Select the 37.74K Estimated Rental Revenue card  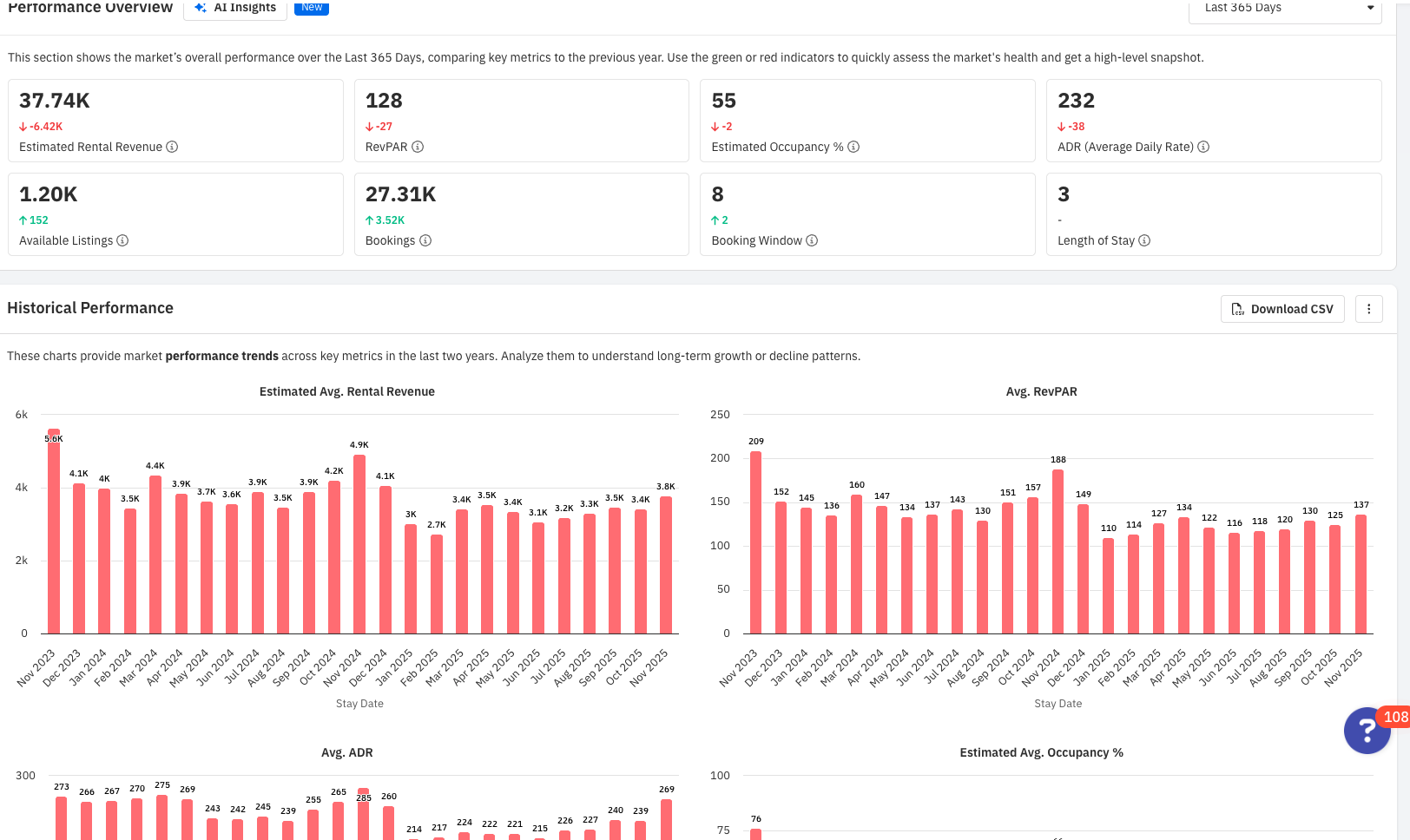tap(175, 121)
